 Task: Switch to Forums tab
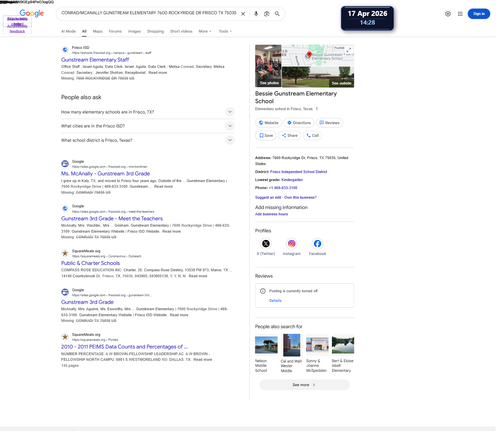coord(115,31)
